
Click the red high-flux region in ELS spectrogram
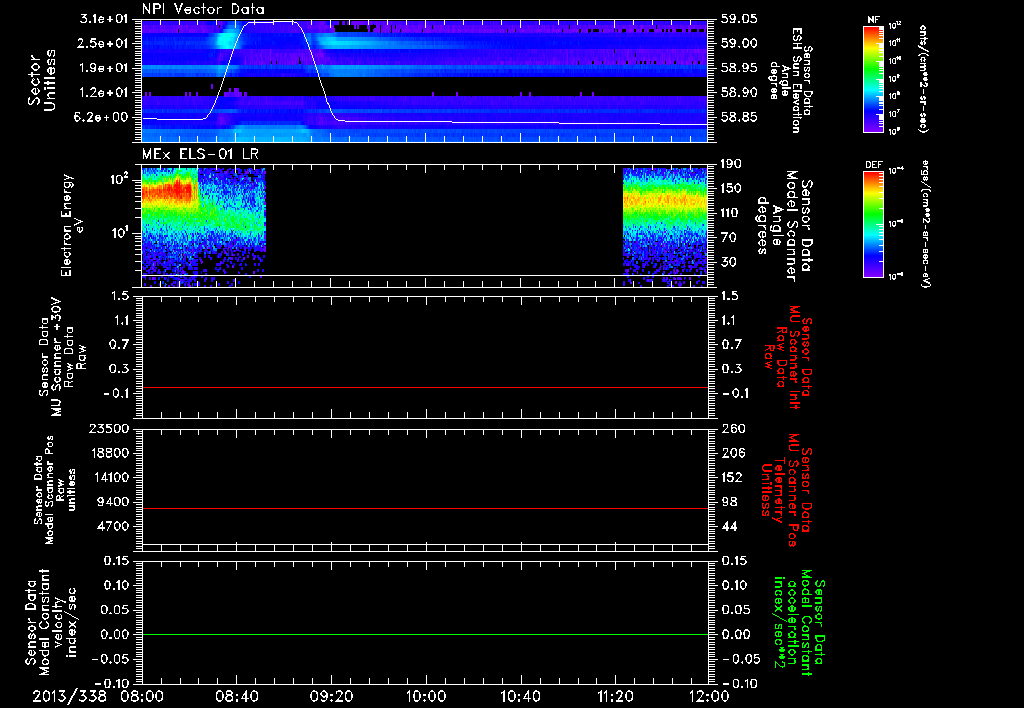[168, 191]
